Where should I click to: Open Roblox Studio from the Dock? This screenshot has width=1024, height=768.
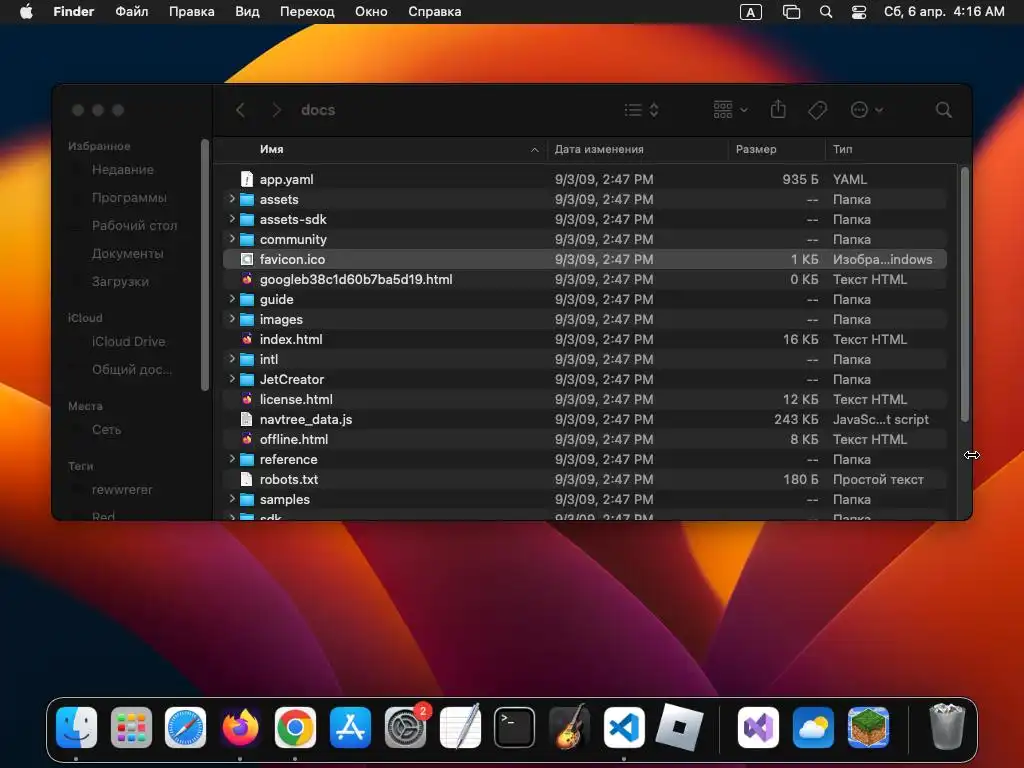pos(679,727)
